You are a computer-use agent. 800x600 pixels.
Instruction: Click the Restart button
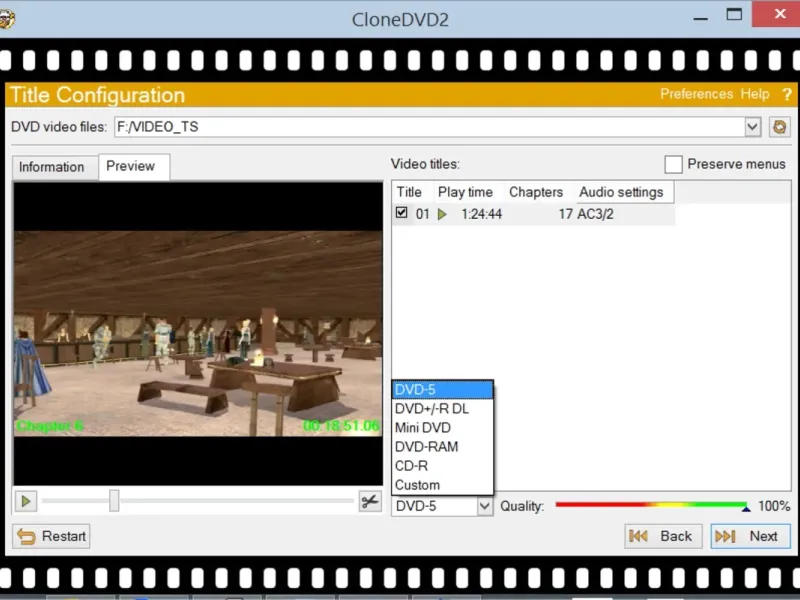point(51,536)
